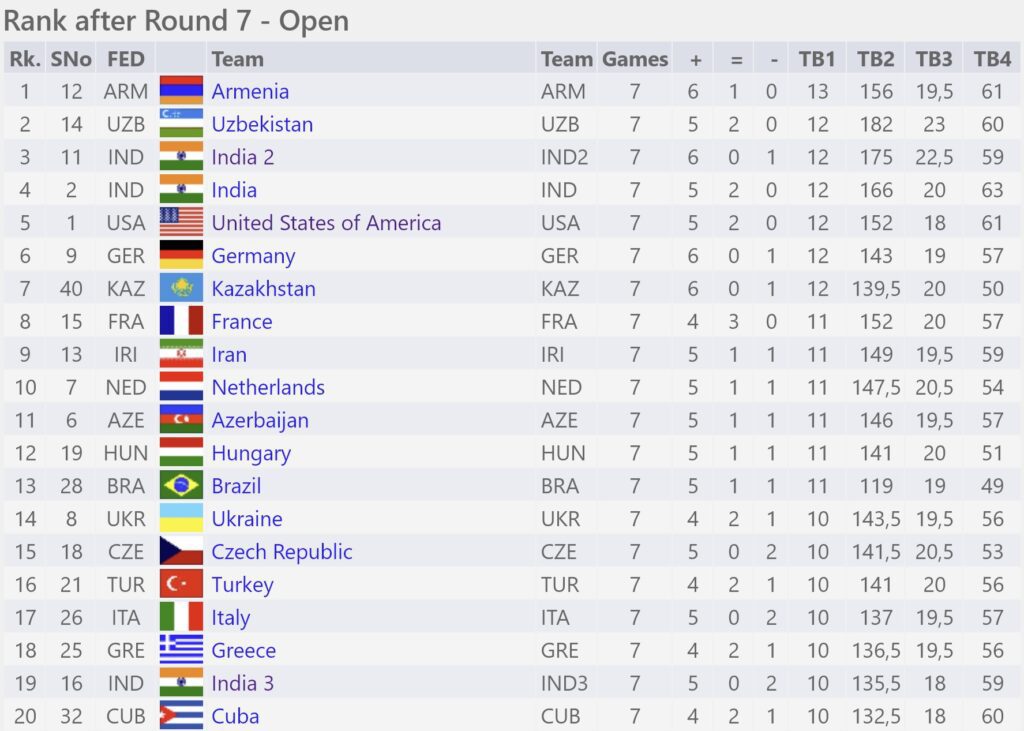Screen dimensions: 1024x731
Task: Click the Team column header
Action: tap(237, 59)
